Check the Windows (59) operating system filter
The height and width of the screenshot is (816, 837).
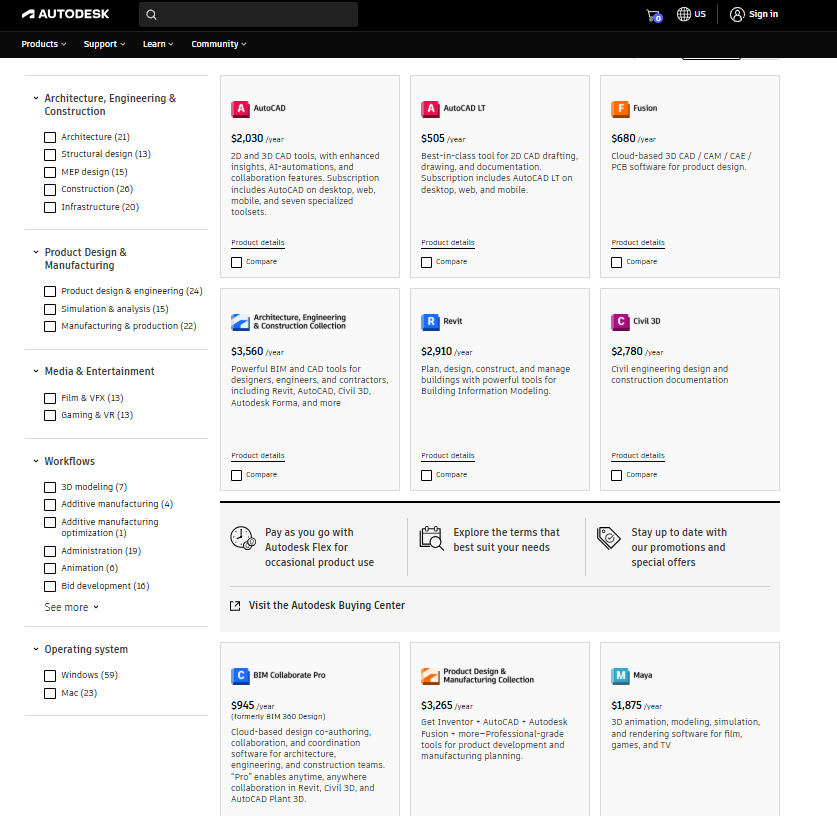[x=50, y=676]
